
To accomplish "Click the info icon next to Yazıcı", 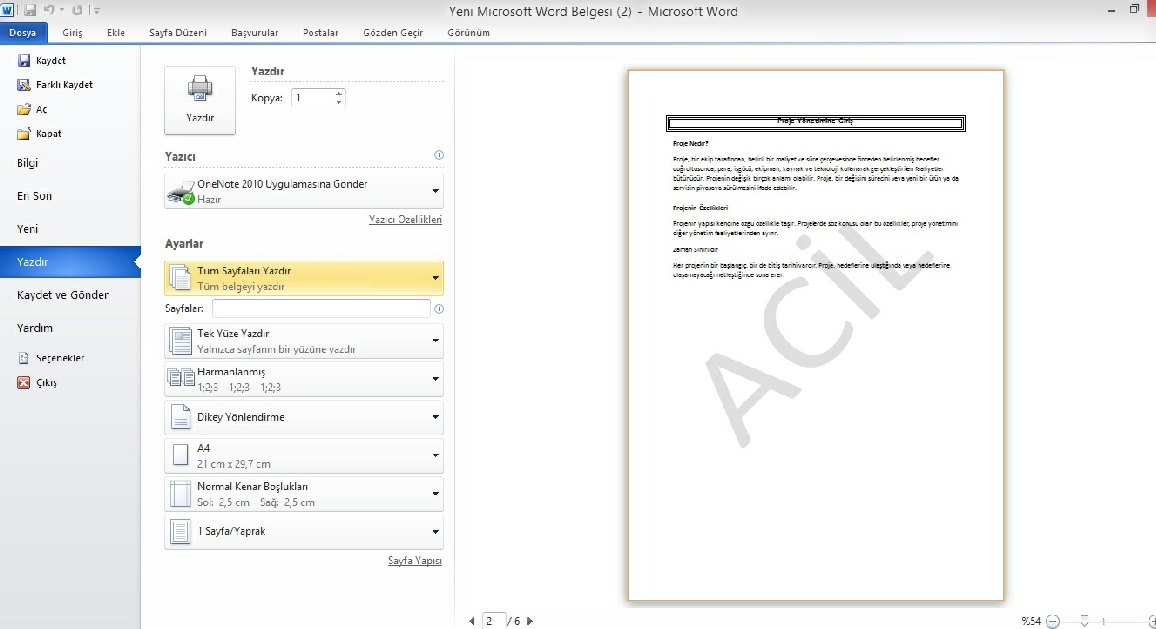I will pos(439,155).
